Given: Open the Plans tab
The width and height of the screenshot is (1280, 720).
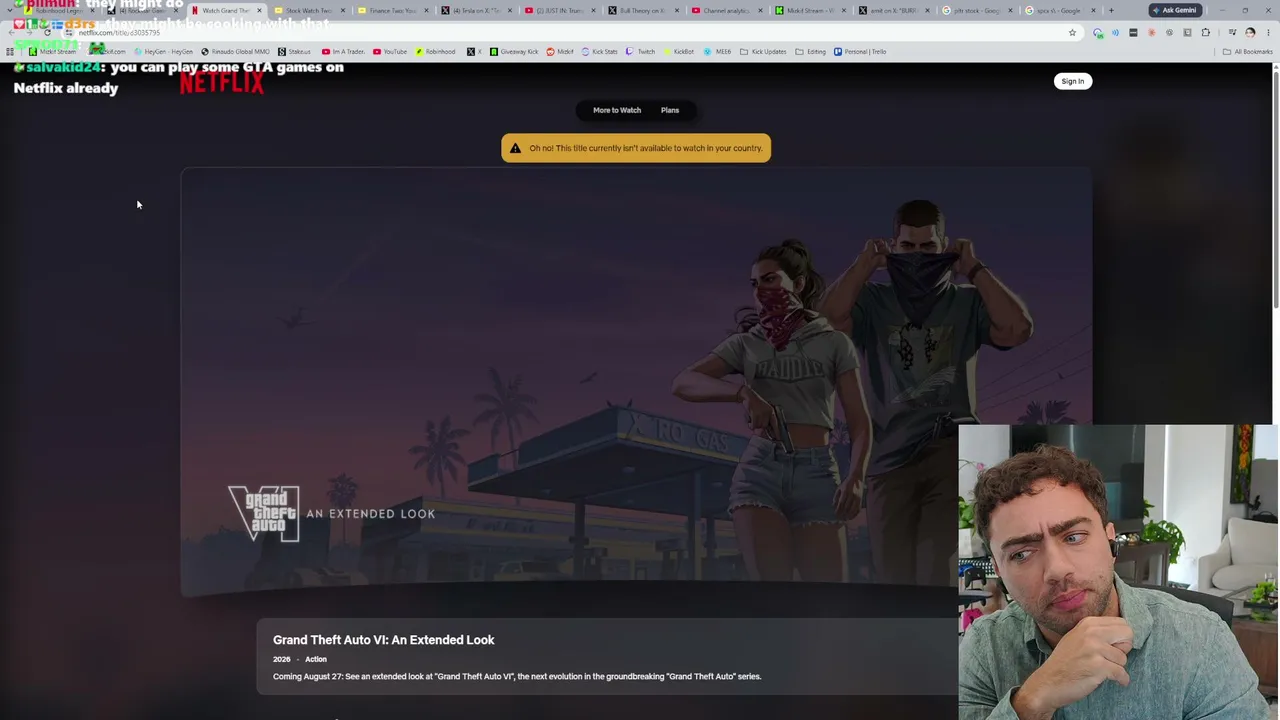Looking at the screenshot, I should 670,110.
